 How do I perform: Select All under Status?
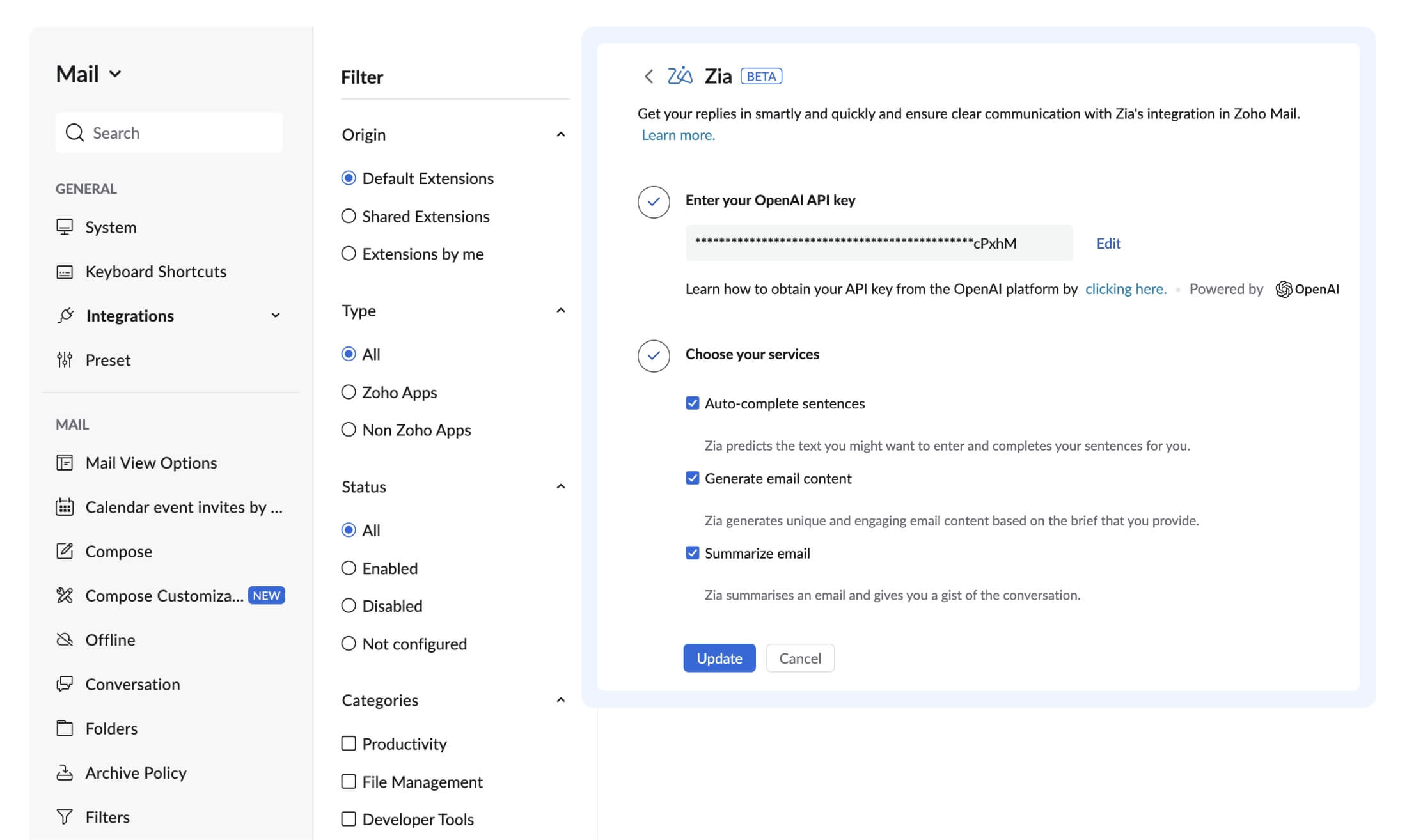point(349,530)
